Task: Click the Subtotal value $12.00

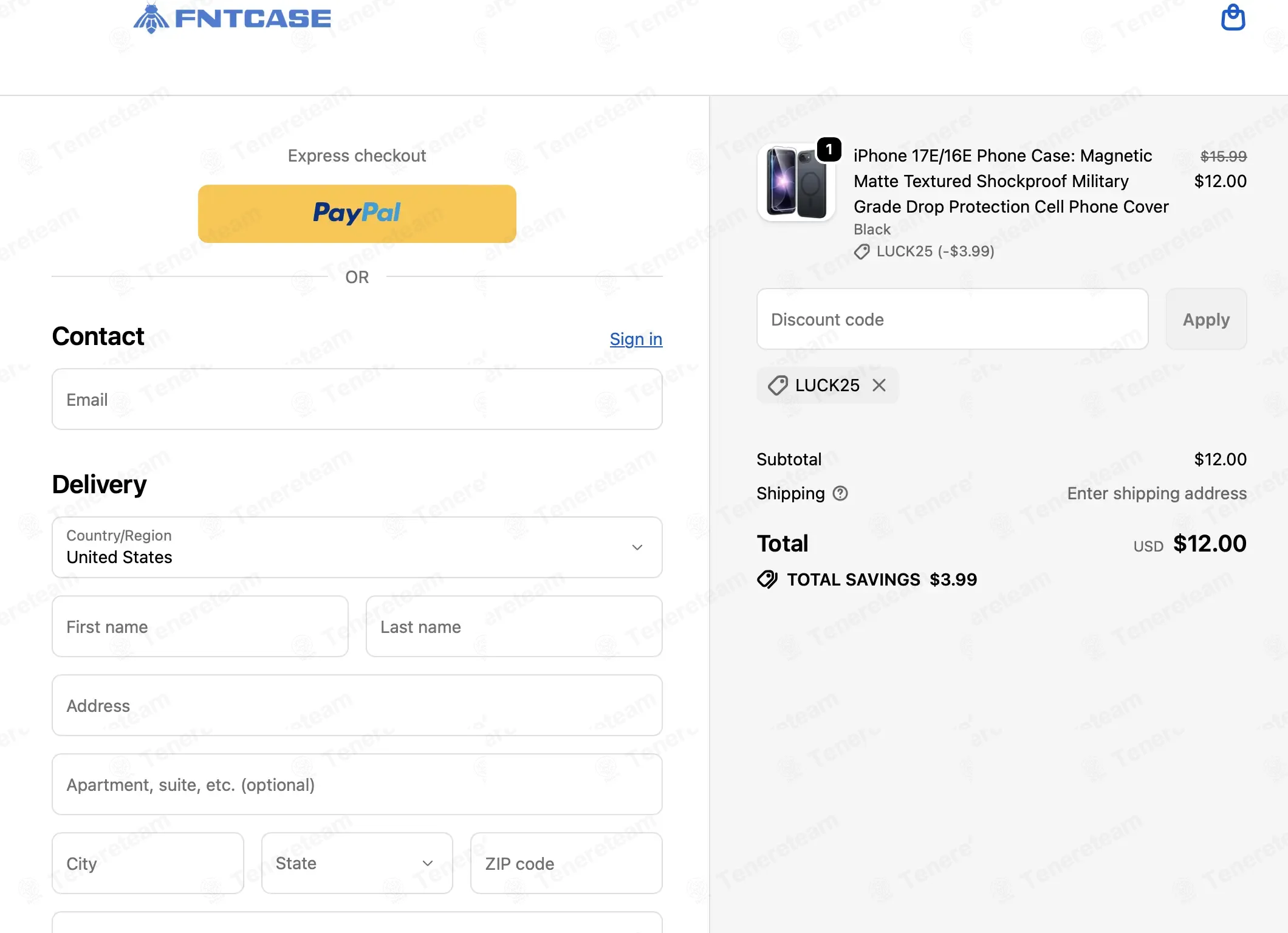Action: tap(1221, 459)
